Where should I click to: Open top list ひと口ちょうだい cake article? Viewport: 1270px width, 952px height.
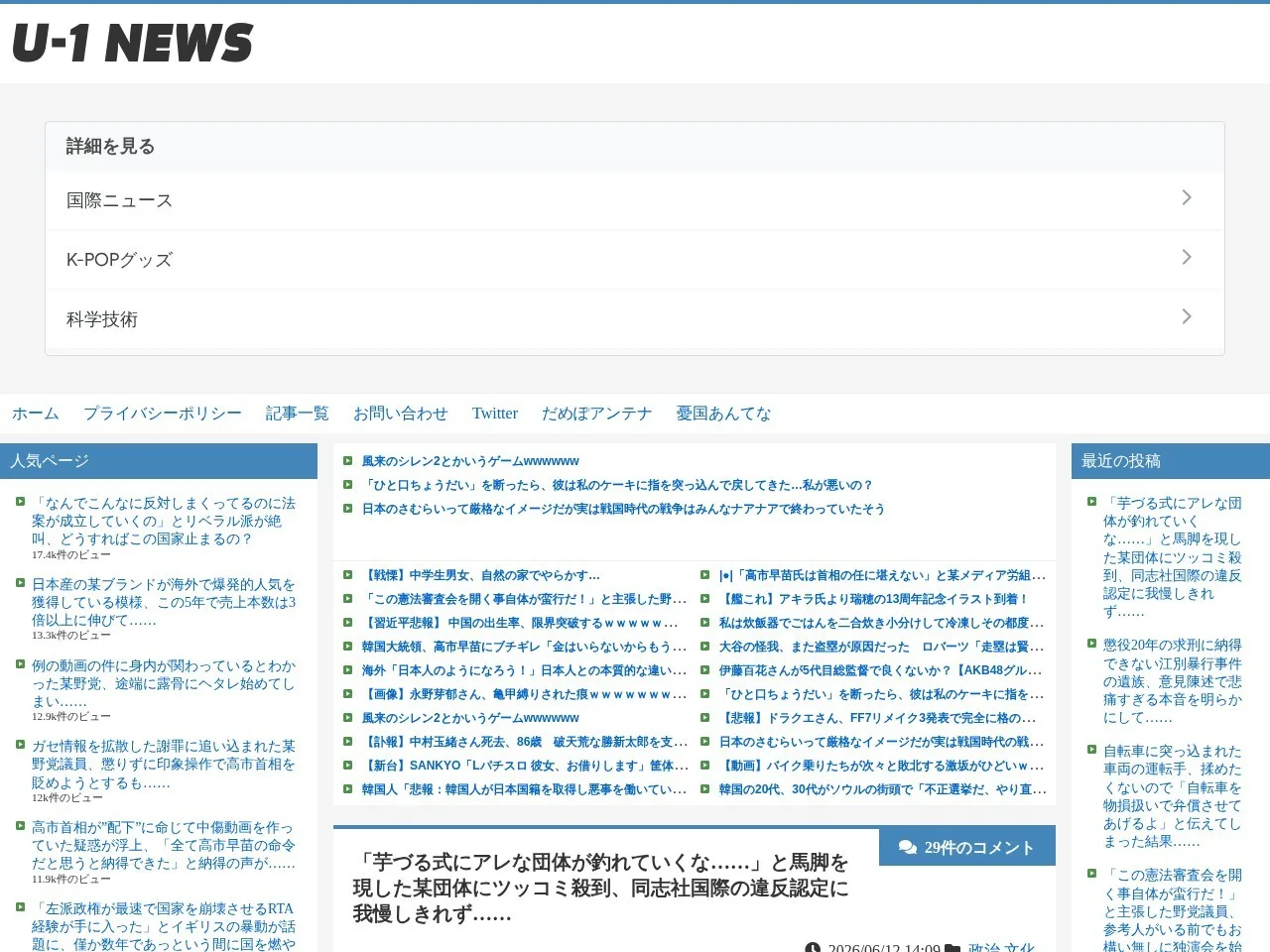pyautogui.click(x=618, y=485)
